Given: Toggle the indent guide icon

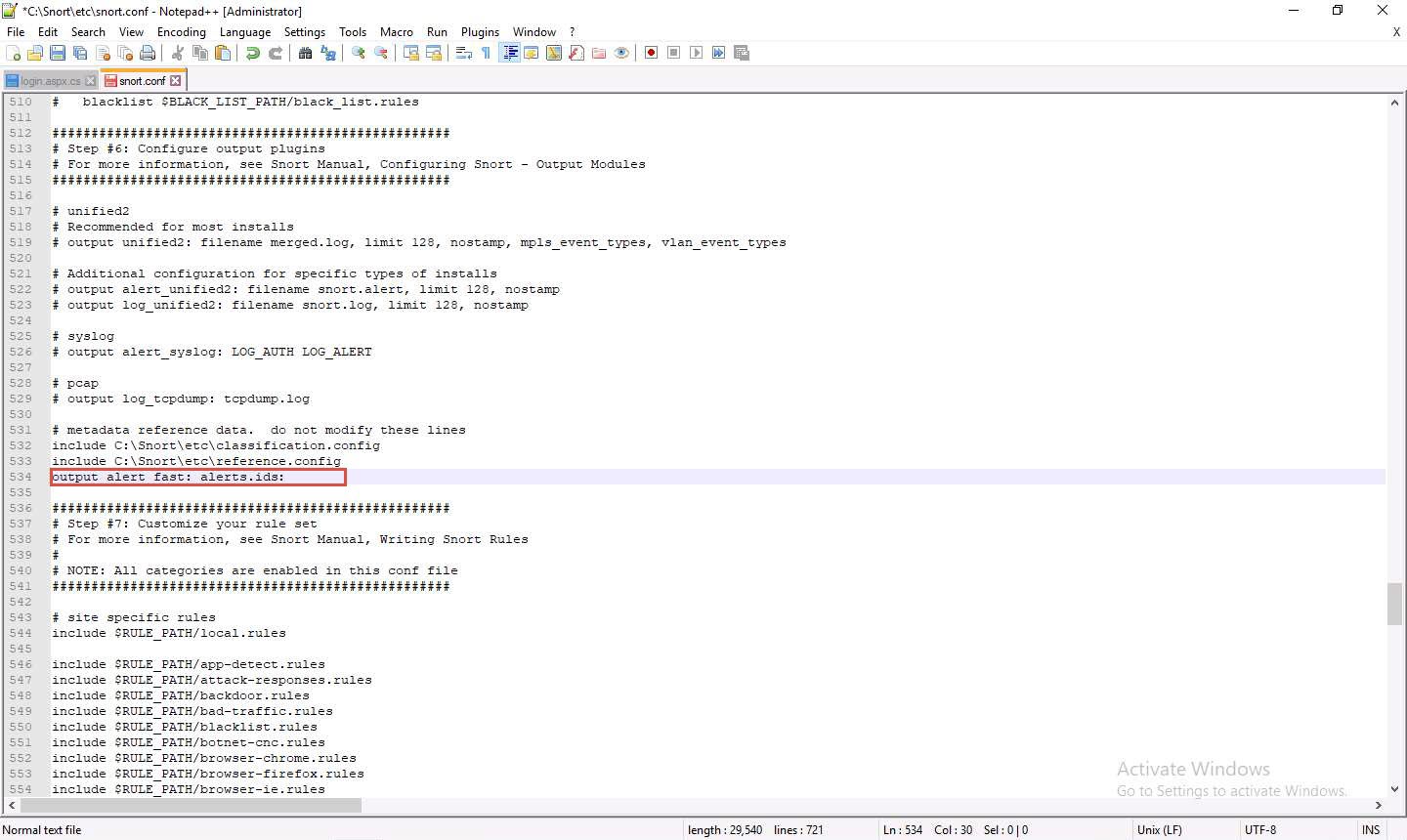Looking at the screenshot, I should 509,53.
